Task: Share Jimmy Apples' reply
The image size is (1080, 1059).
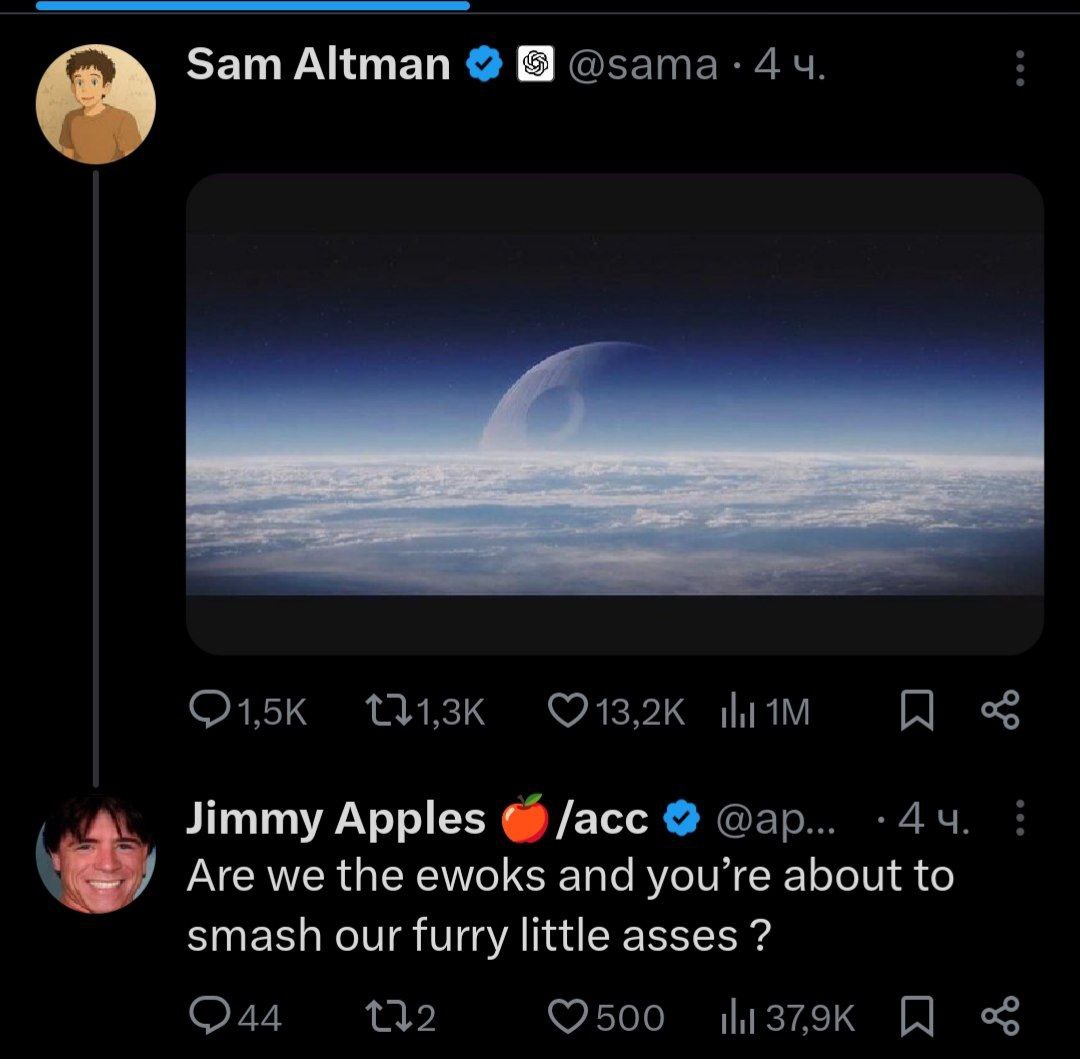Action: click(999, 1017)
